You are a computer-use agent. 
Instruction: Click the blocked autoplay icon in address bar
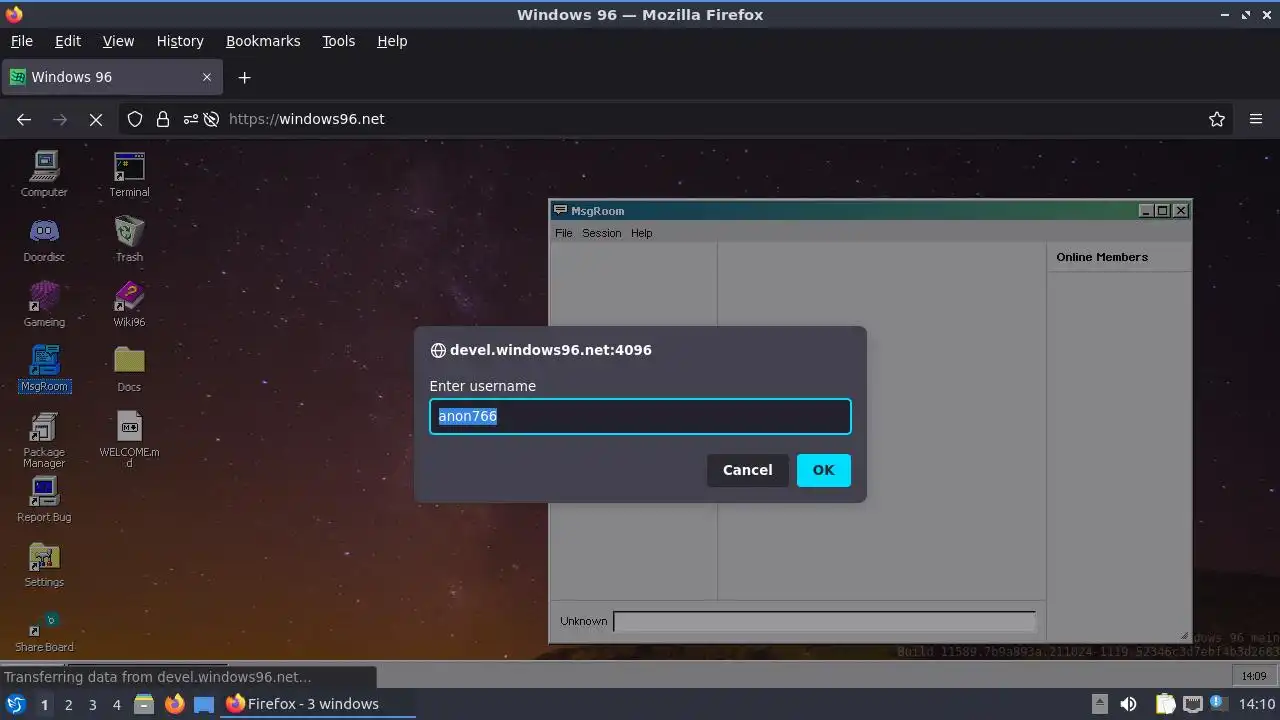click(211, 119)
